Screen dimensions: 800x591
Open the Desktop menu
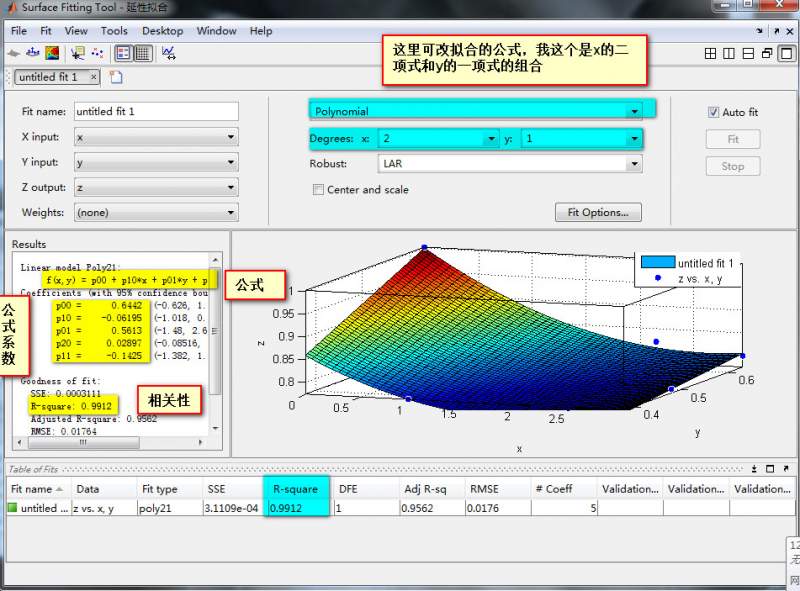coord(163,31)
